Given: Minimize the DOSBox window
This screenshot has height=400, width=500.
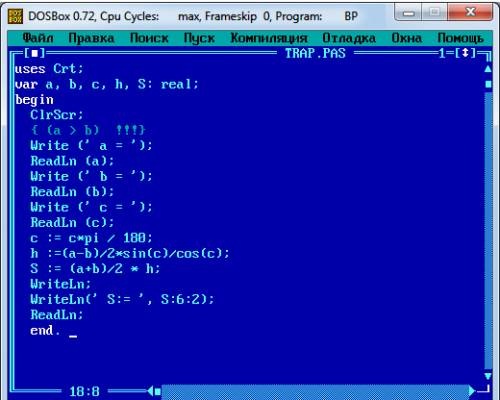Looking at the screenshot, I should coord(409,13).
